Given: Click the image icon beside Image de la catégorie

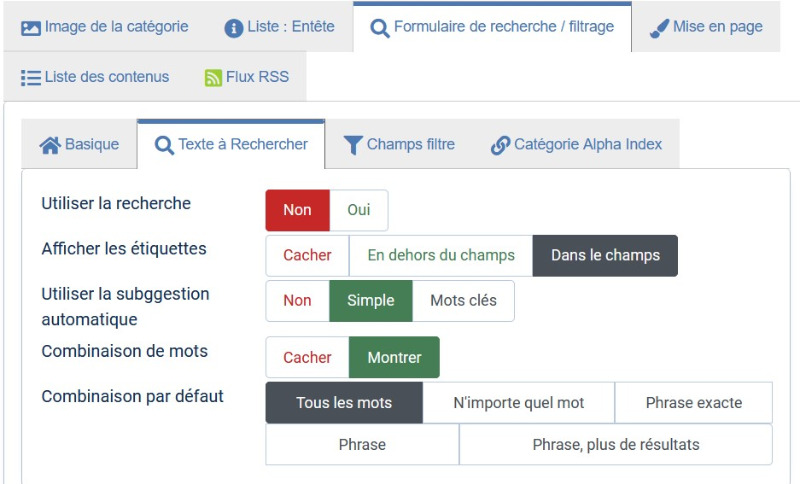Looking at the screenshot, I should pyautogui.click(x=31, y=28).
